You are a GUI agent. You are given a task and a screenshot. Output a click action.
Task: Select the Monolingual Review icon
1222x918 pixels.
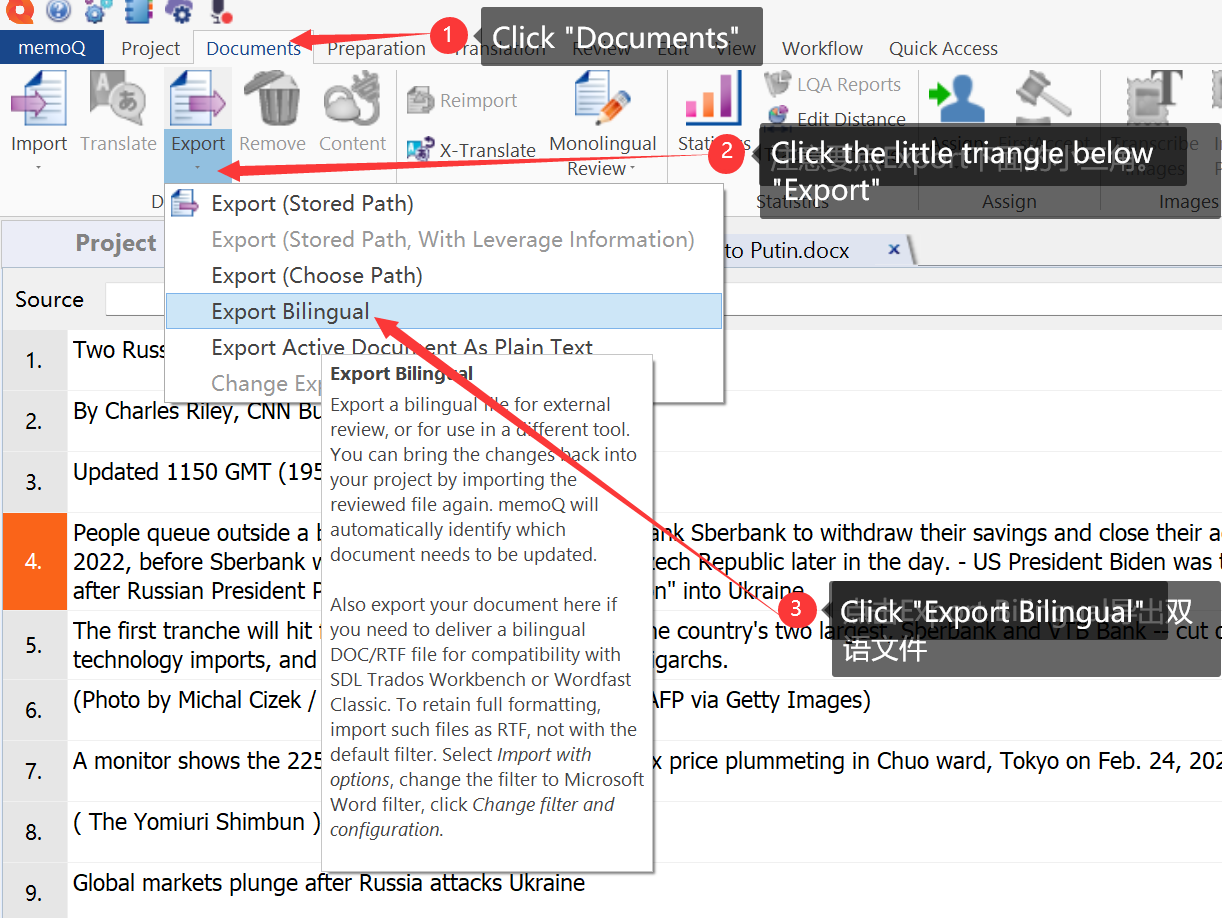point(601,97)
